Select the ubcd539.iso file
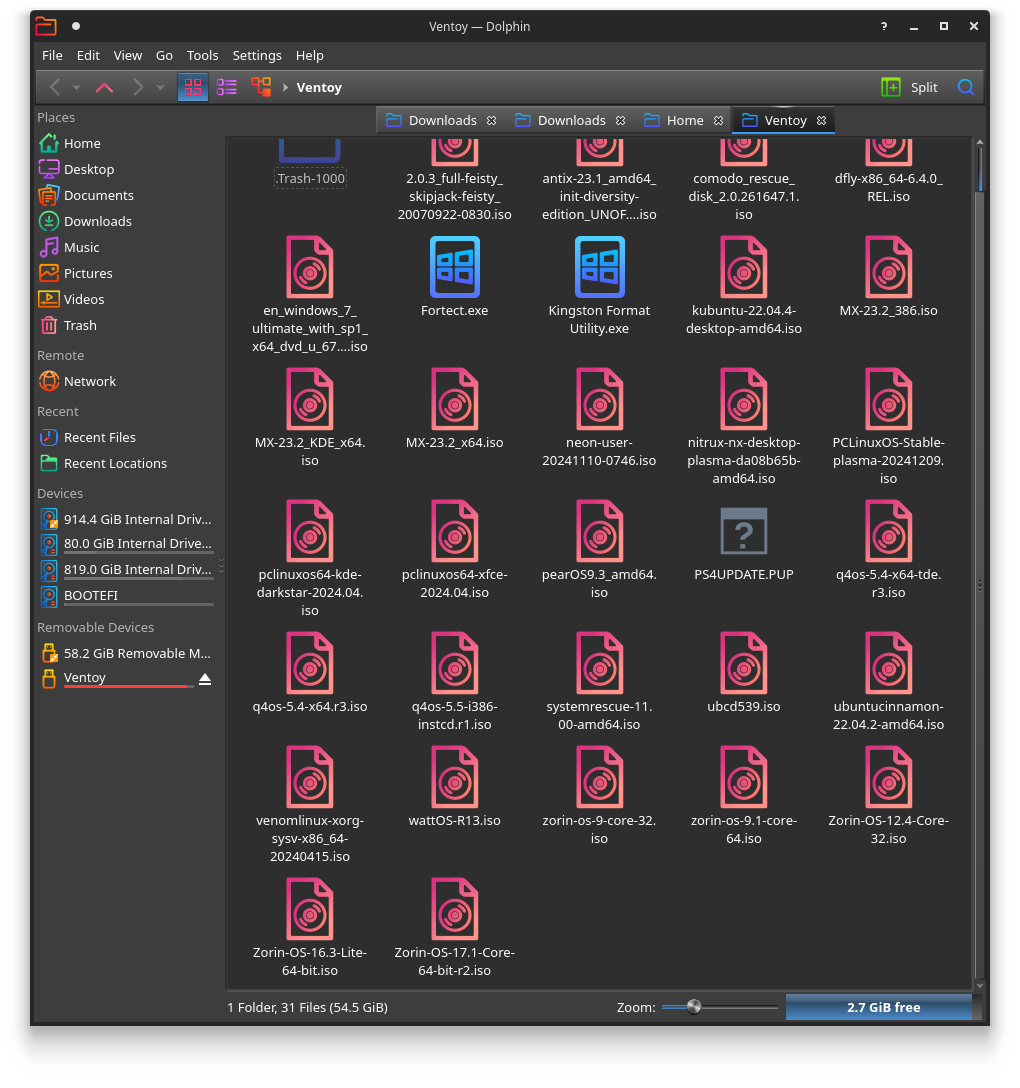The height and width of the screenshot is (1088, 1020). click(744, 673)
